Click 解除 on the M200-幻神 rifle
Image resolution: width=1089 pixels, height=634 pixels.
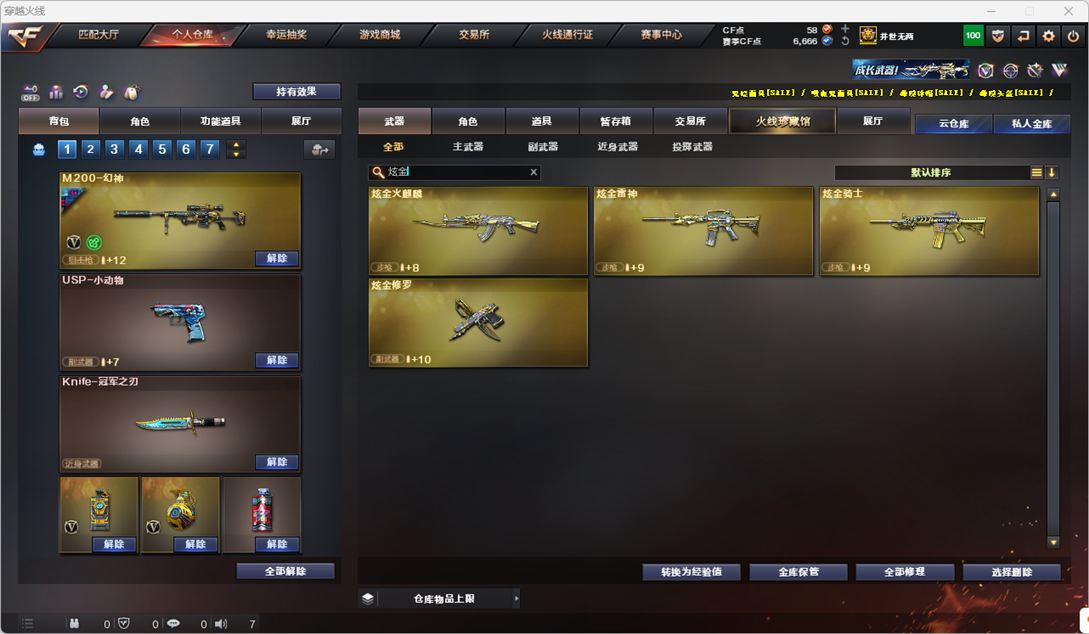(x=276, y=258)
